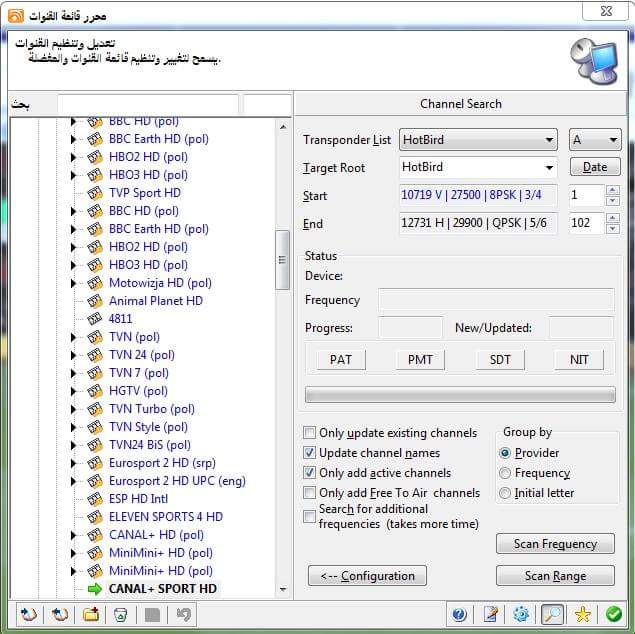Click the gray save disk icon
Screen dimensions: 635x634
(152, 615)
